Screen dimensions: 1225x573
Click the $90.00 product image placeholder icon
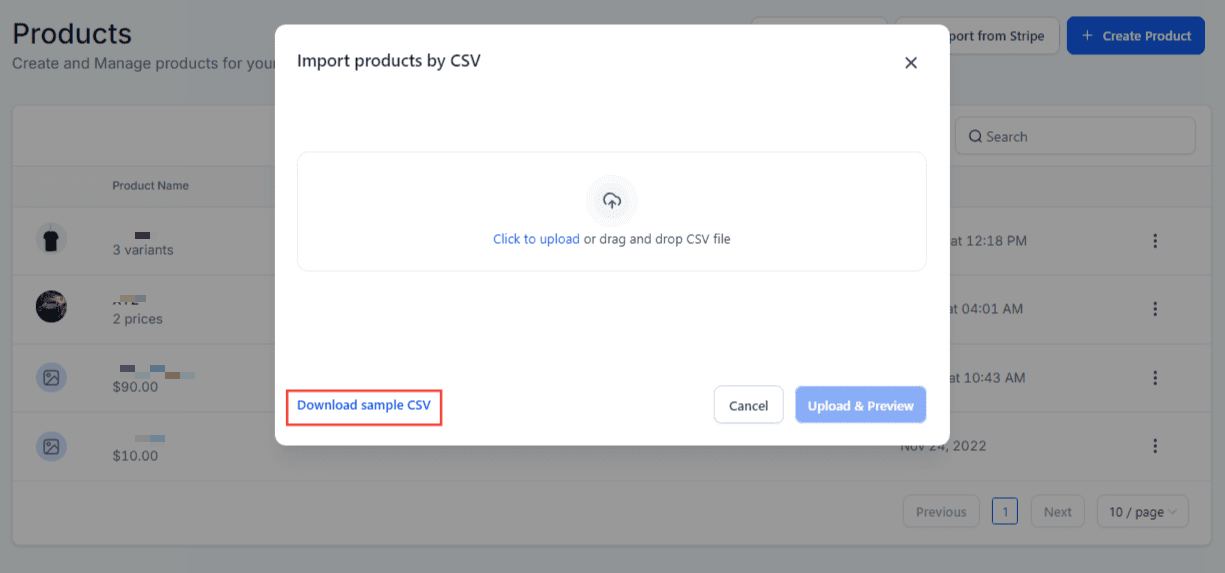[x=51, y=377]
